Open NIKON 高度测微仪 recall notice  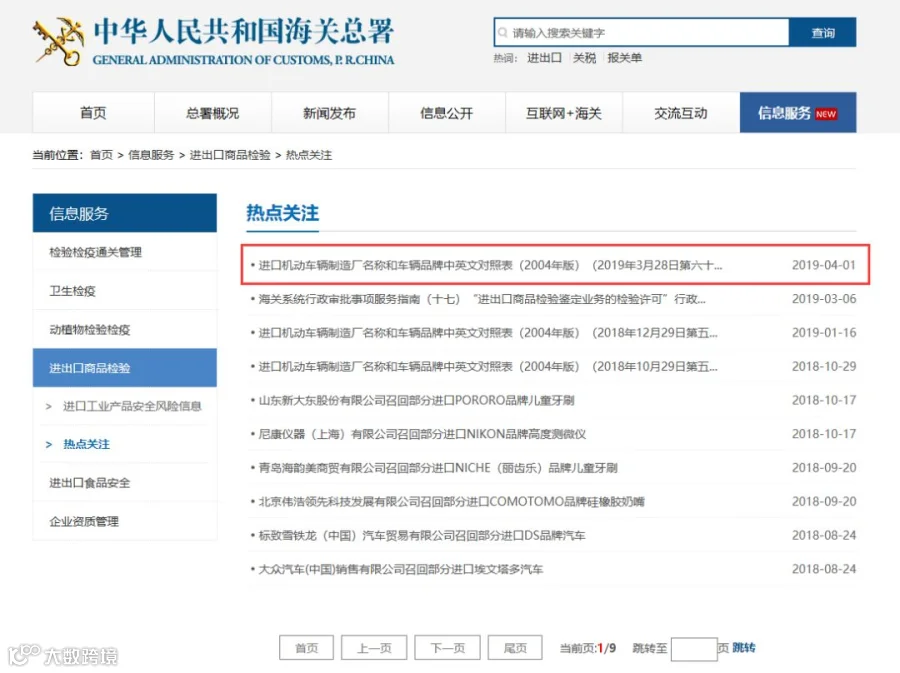click(422, 434)
